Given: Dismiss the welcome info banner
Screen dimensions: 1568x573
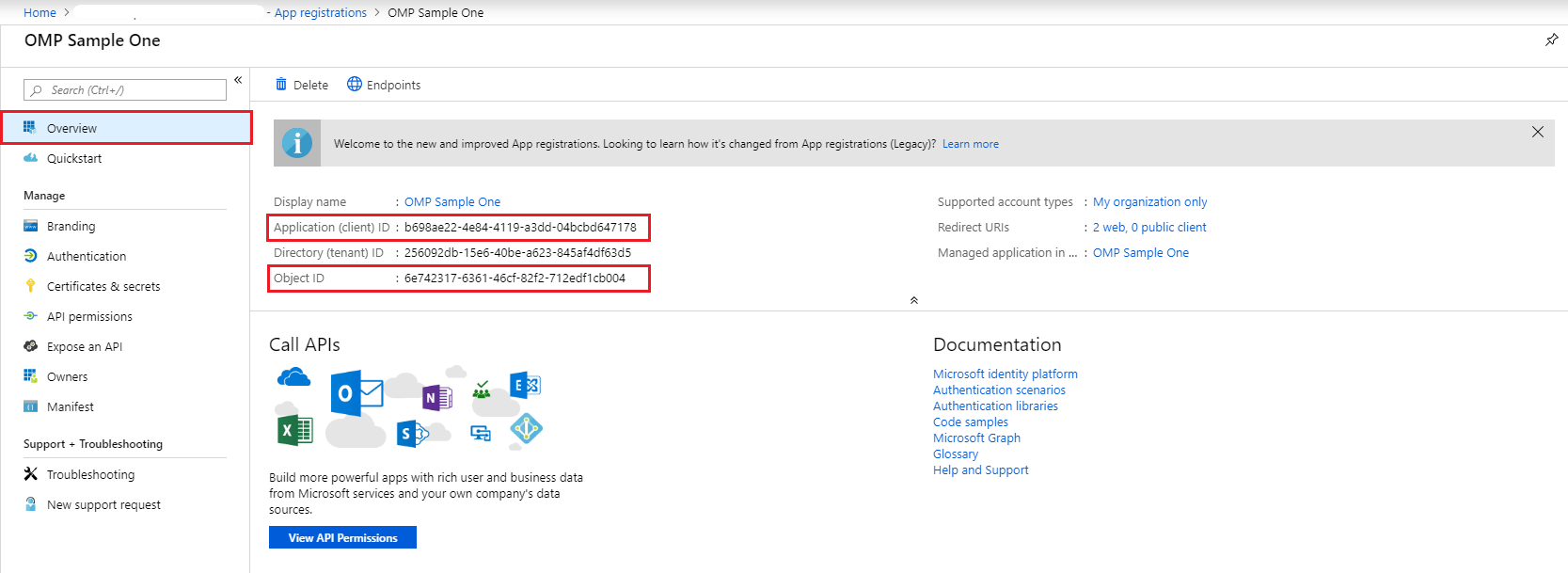Looking at the screenshot, I should (1537, 132).
